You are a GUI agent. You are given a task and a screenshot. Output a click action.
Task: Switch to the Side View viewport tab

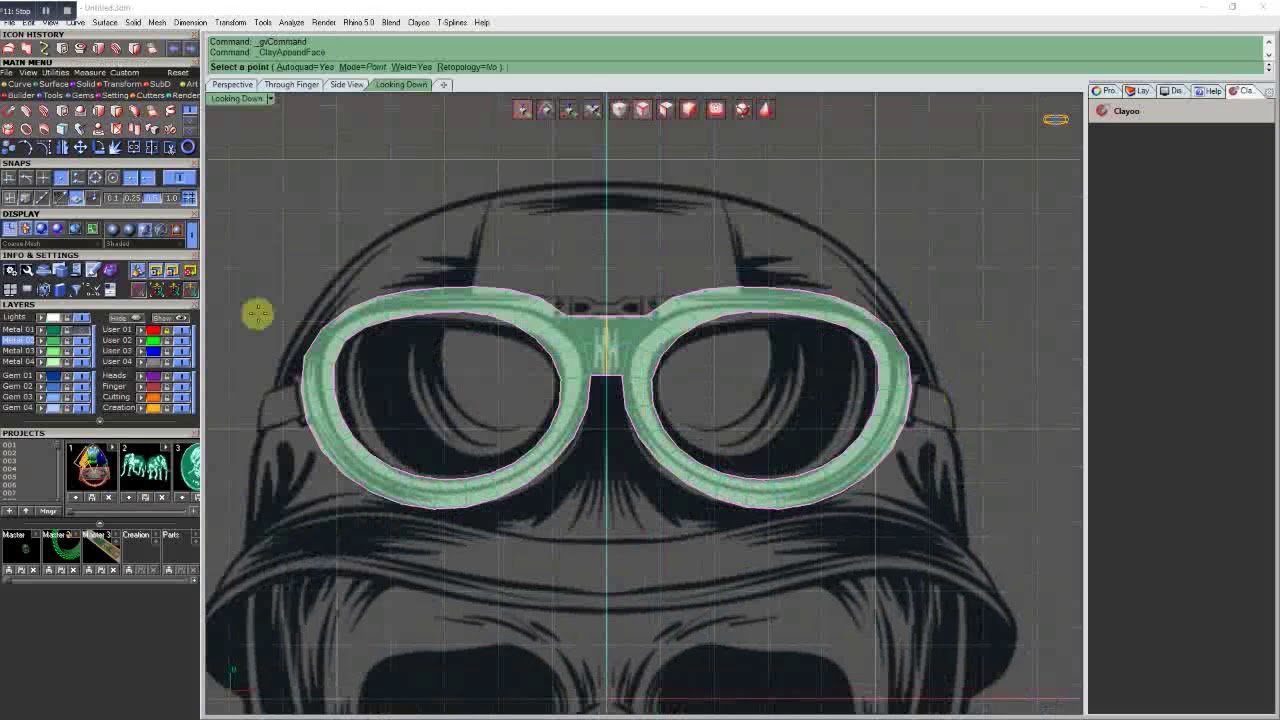click(x=347, y=85)
